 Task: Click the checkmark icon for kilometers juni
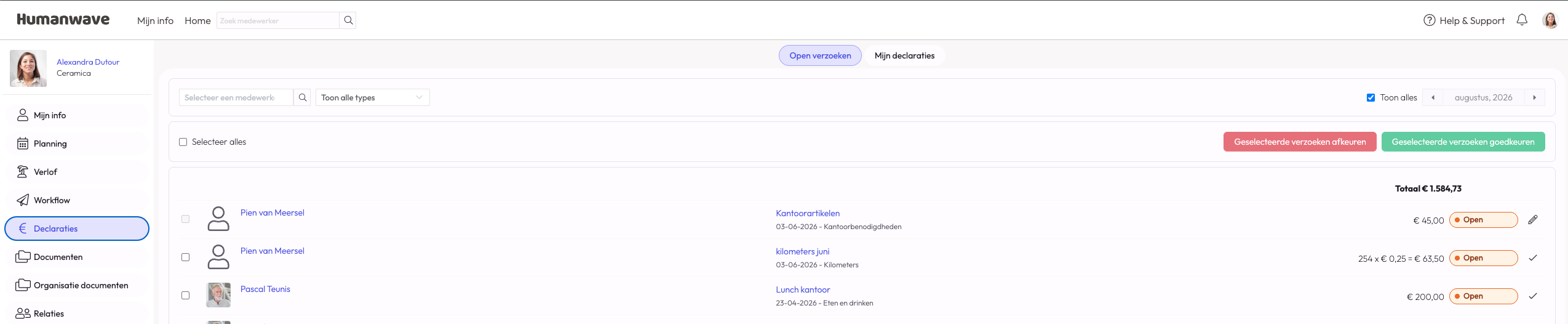[x=1533, y=258]
